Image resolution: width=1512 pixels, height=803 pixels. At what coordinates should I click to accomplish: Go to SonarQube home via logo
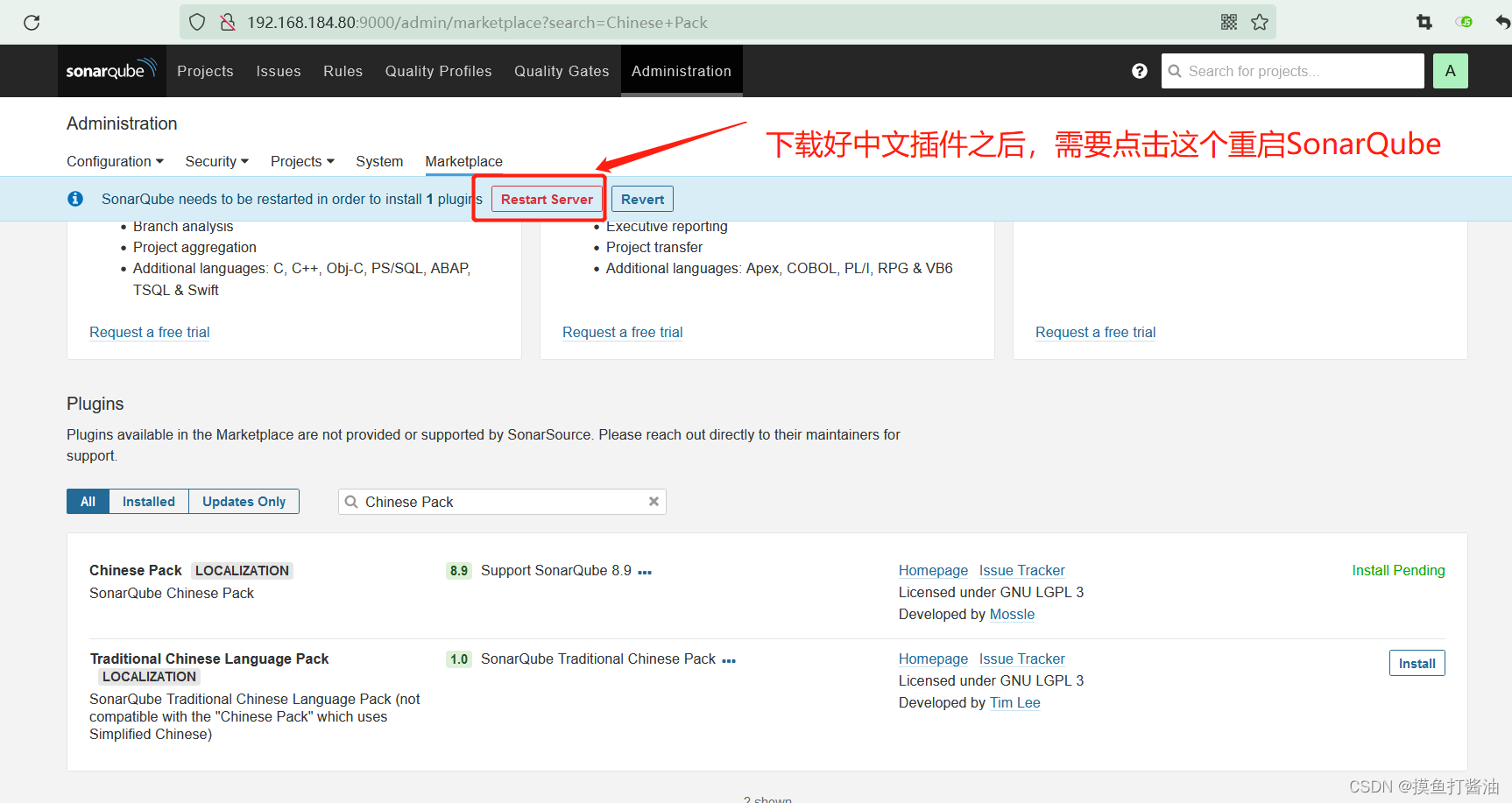pos(111,70)
